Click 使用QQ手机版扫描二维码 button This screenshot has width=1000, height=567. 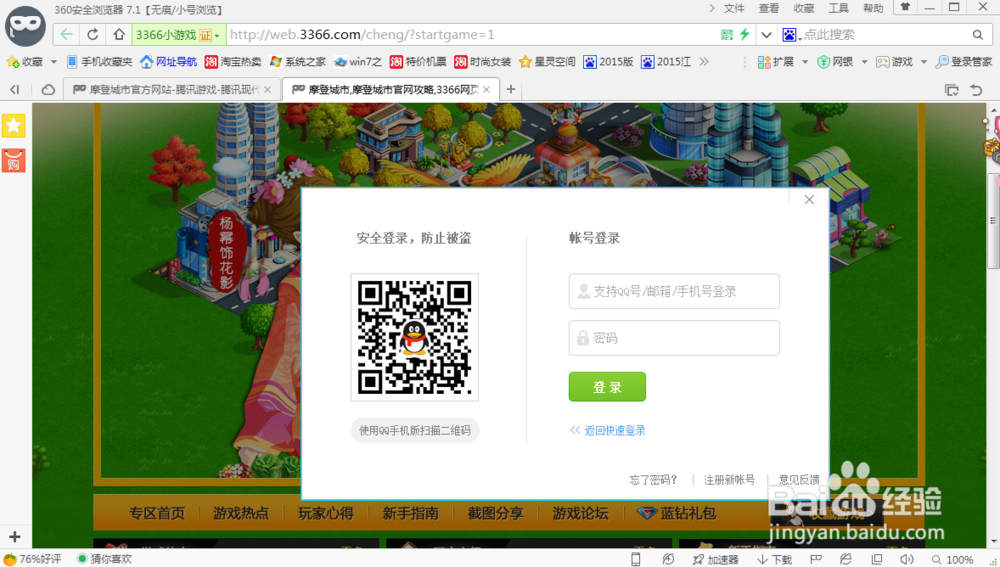click(x=415, y=431)
